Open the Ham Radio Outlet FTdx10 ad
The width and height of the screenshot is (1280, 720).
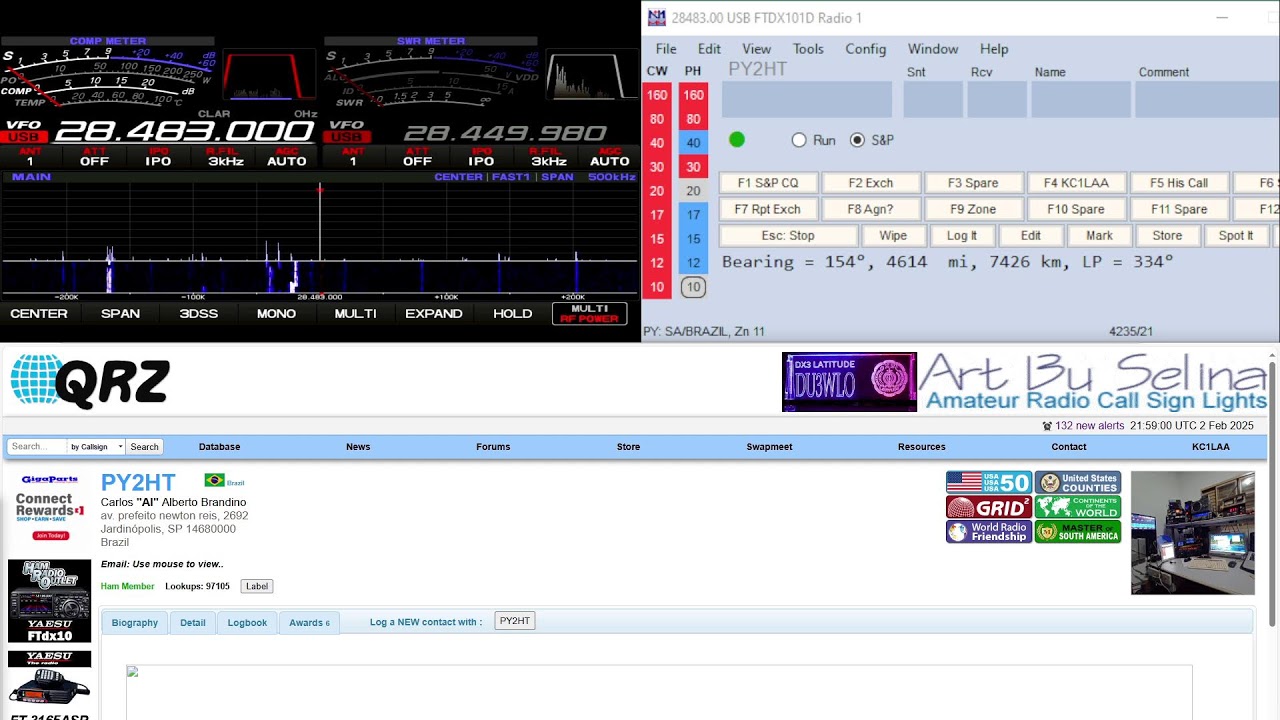(x=49, y=601)
